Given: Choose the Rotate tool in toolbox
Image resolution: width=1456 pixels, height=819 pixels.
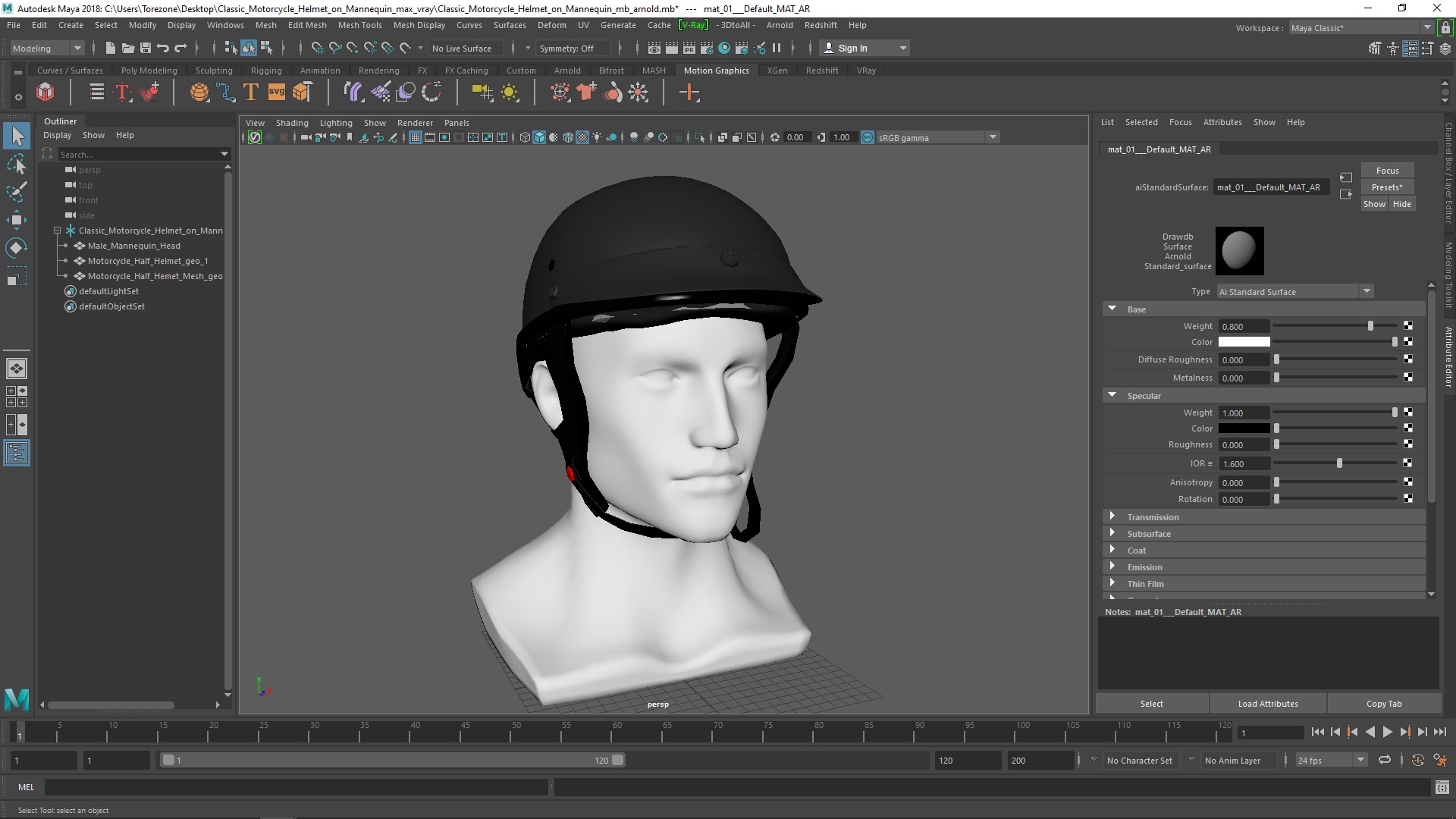Looking at the screenshot, I should click(x=17, y=248).
